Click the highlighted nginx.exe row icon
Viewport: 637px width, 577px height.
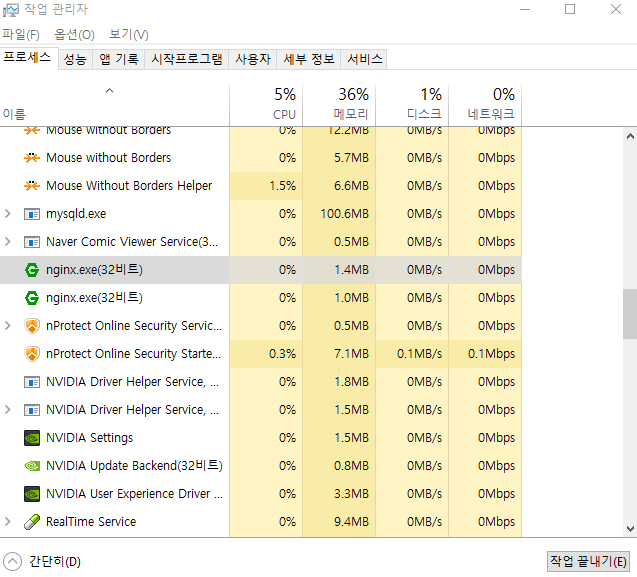(32, 270)
